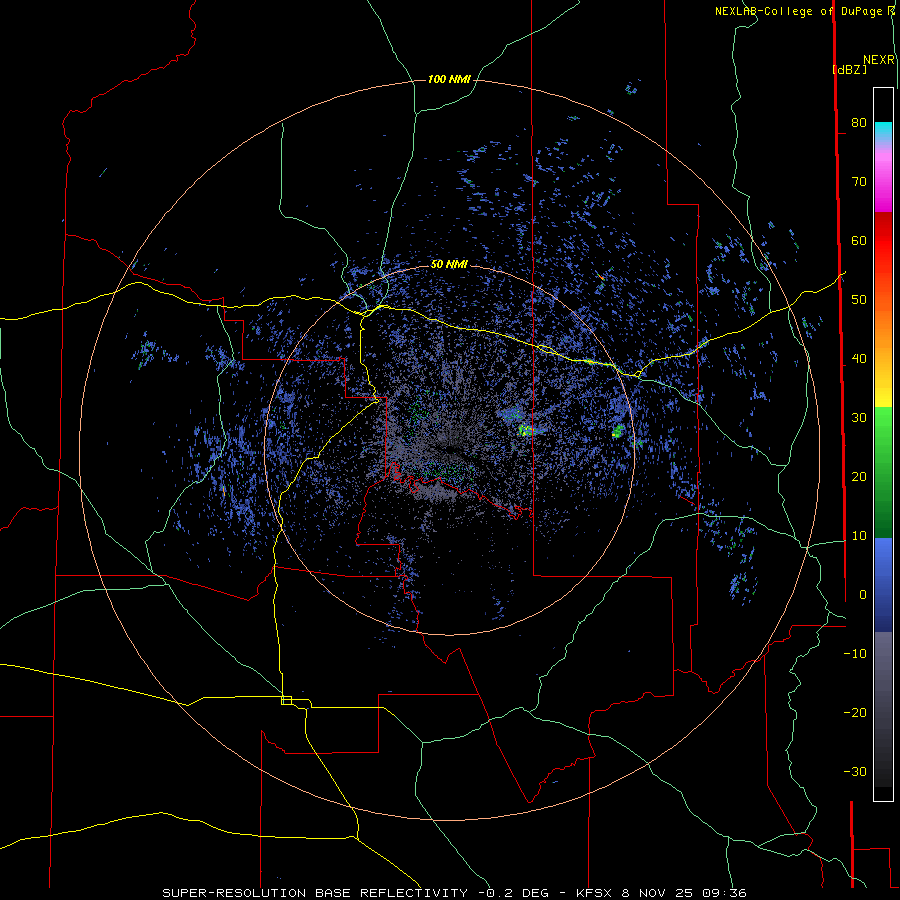Click the 60 value on dBZ scale
Screen dimensions: 900x900
859,240
